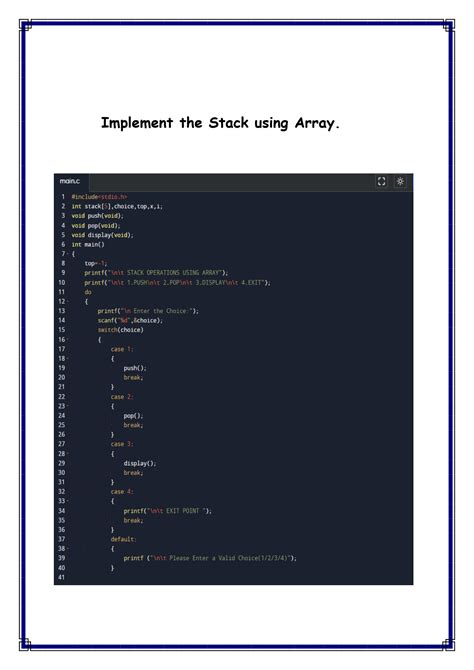Collapse the do-block fold at line 12
This screenshot has width=474, height=670.
pyautogui.click(x=68, y=301)
